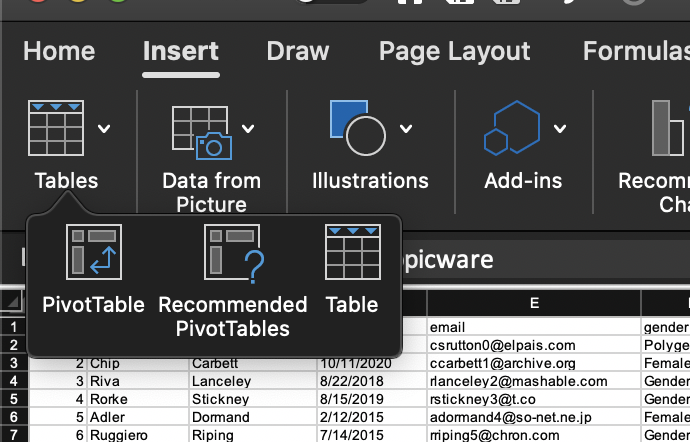This screenshot has width=690, height=442.
Task: Select the date cell 8/22/2018
Action: point(372,381)
